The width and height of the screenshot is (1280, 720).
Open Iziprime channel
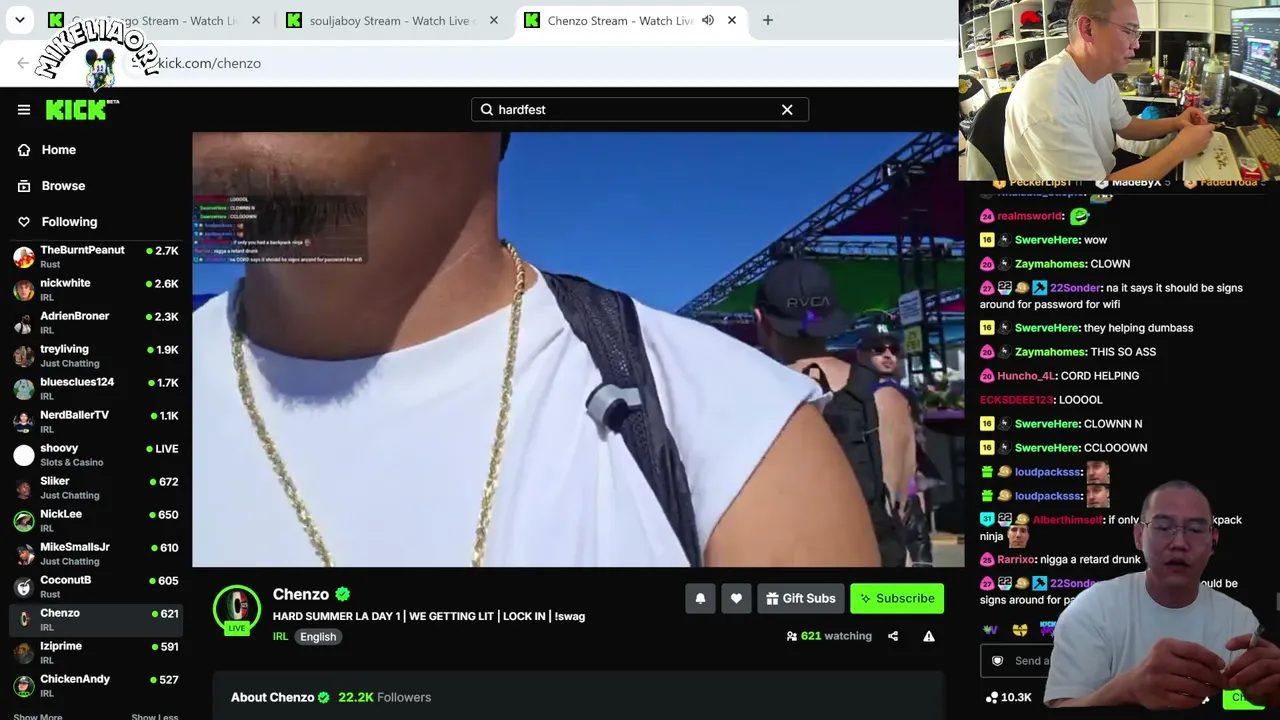click(x=96, y=653)
